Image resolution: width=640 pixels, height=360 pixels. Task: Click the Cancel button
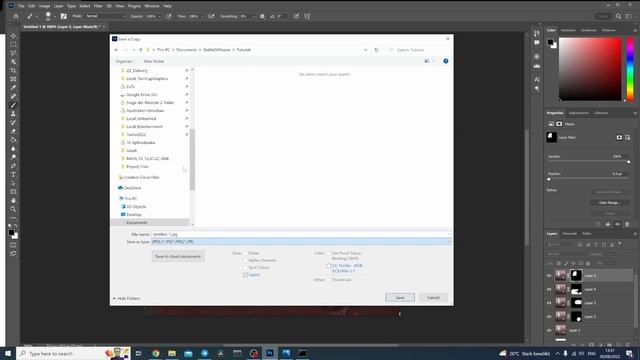433,298
